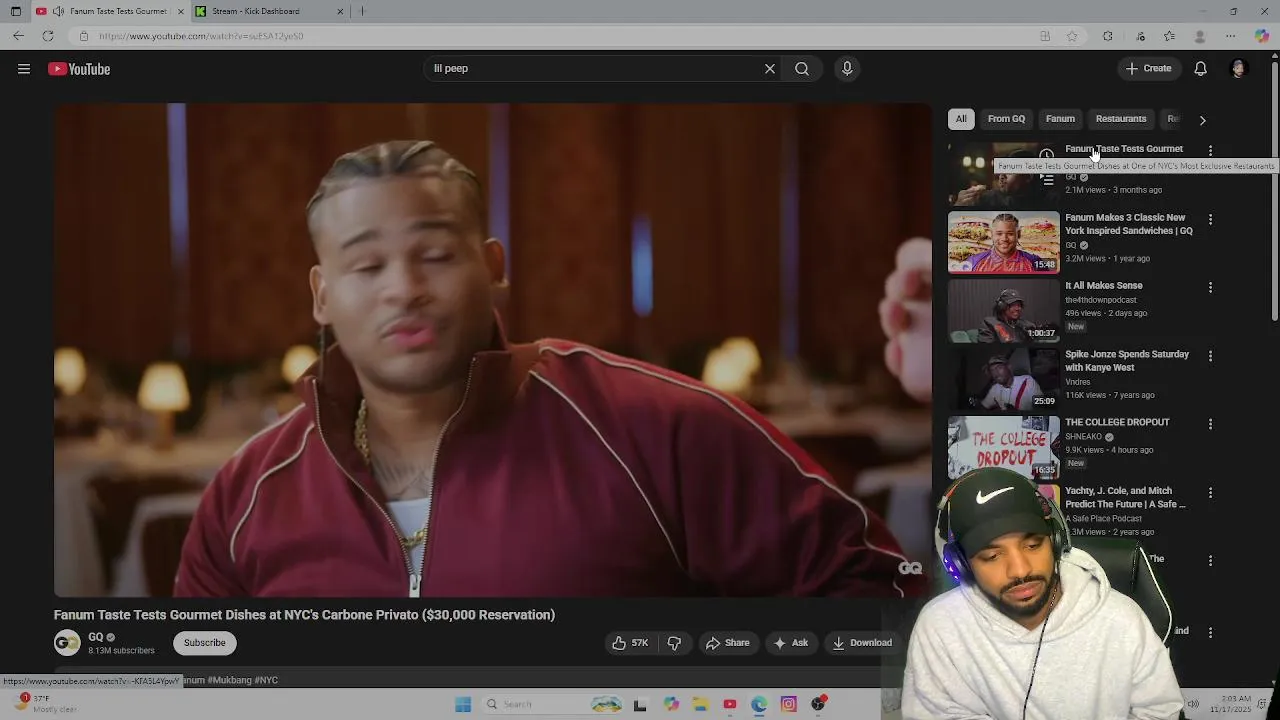Open options for 'Spike Jonze Spends Saturday' video
This screenshot has height=720, width=1280.
click(x=1210, y=356)
